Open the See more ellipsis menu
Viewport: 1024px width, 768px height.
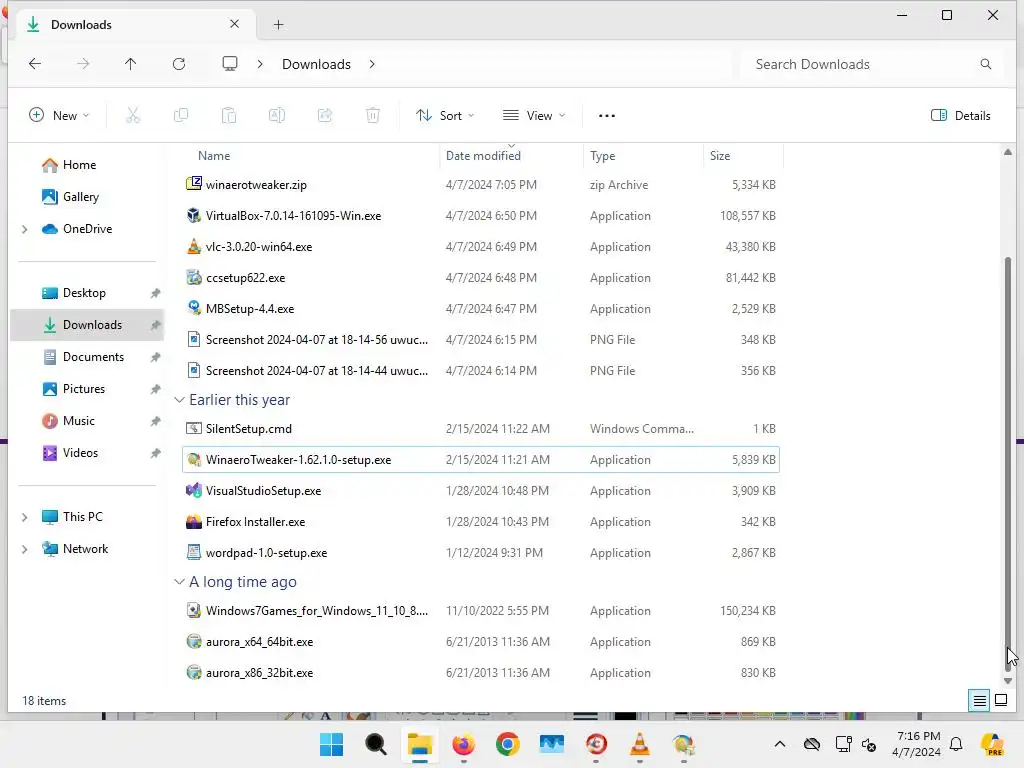[x=607, y=116]
